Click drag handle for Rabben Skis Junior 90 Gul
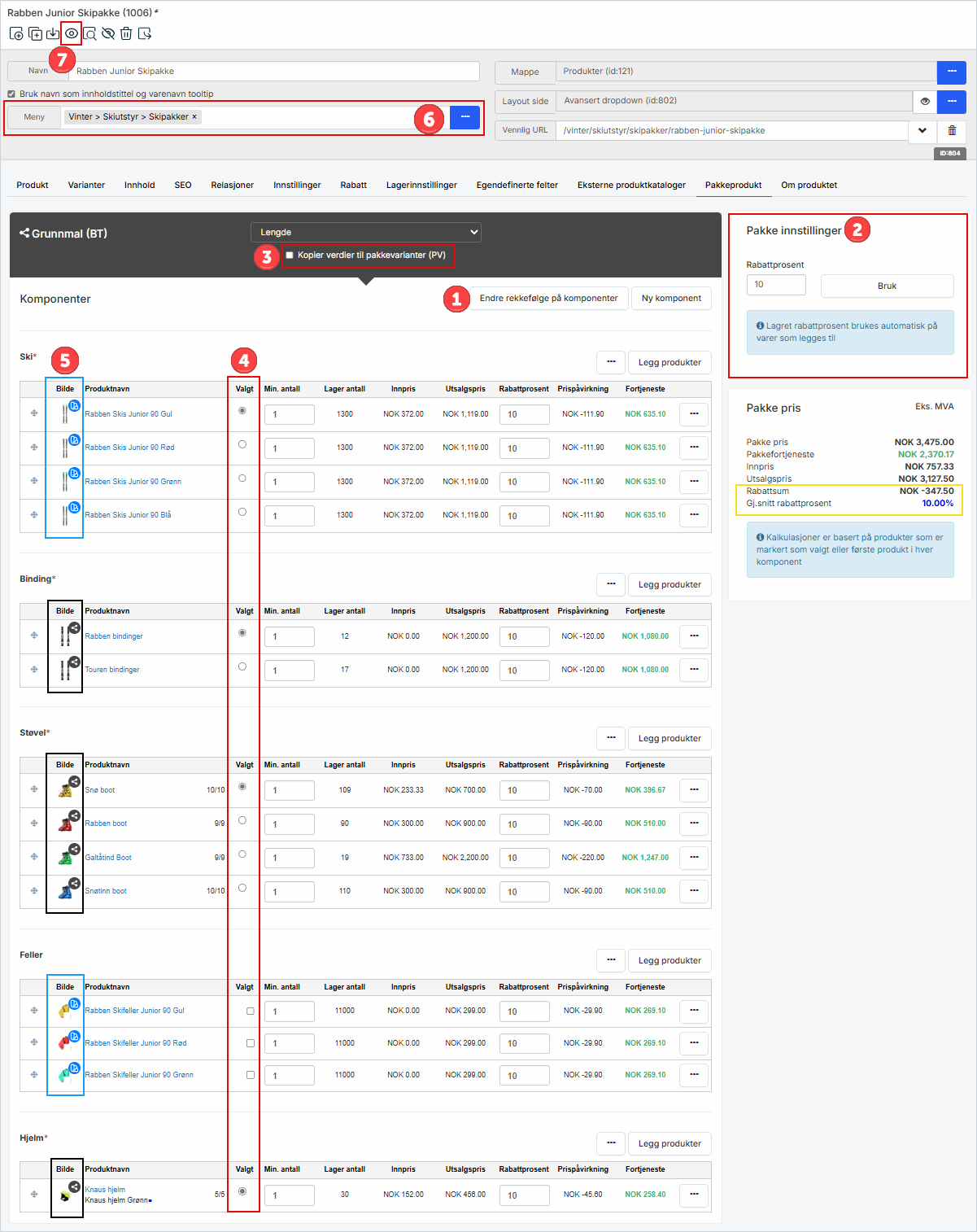 34,413
